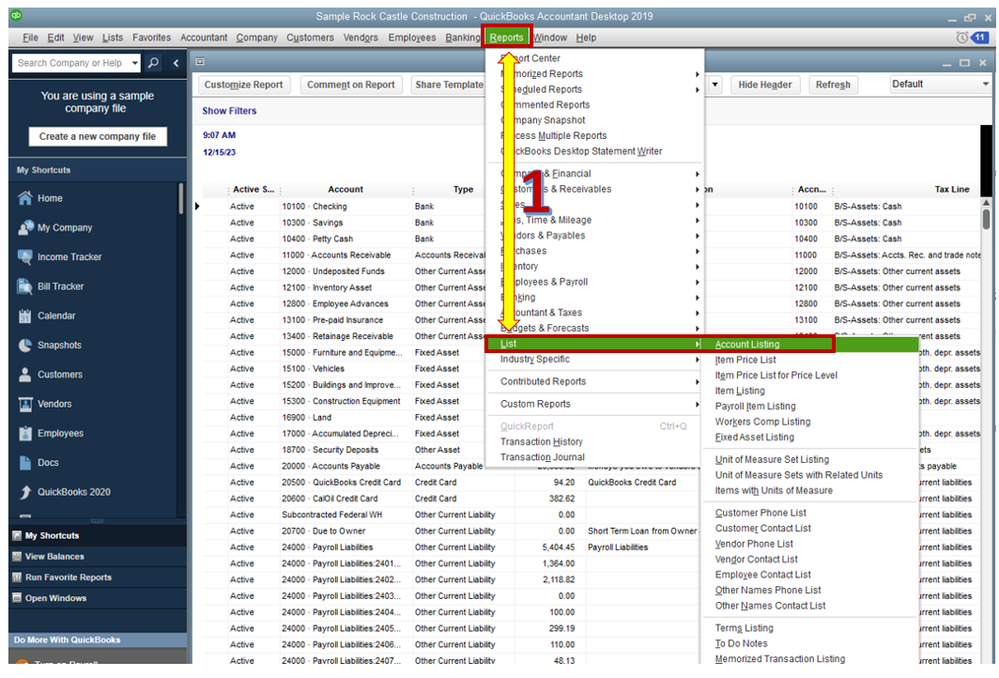Open the Docs shortcut icon

point(25,463)
